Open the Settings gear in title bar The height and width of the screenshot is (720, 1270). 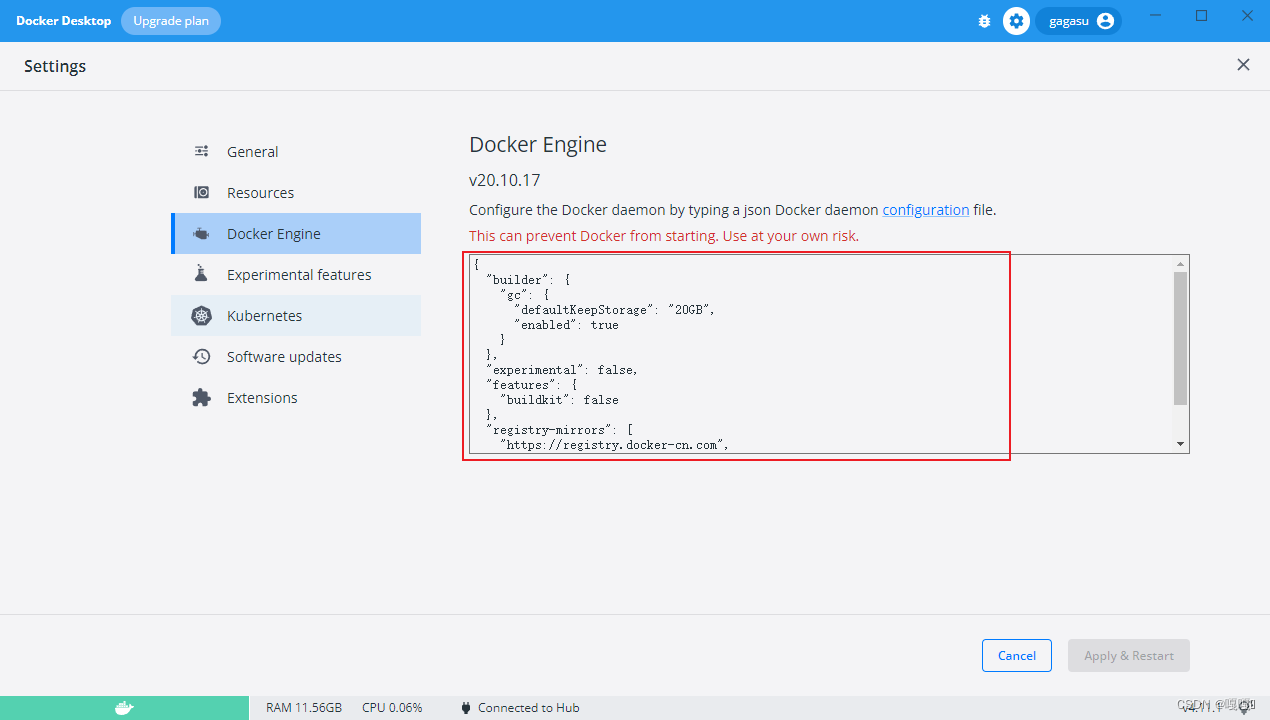1016,20
